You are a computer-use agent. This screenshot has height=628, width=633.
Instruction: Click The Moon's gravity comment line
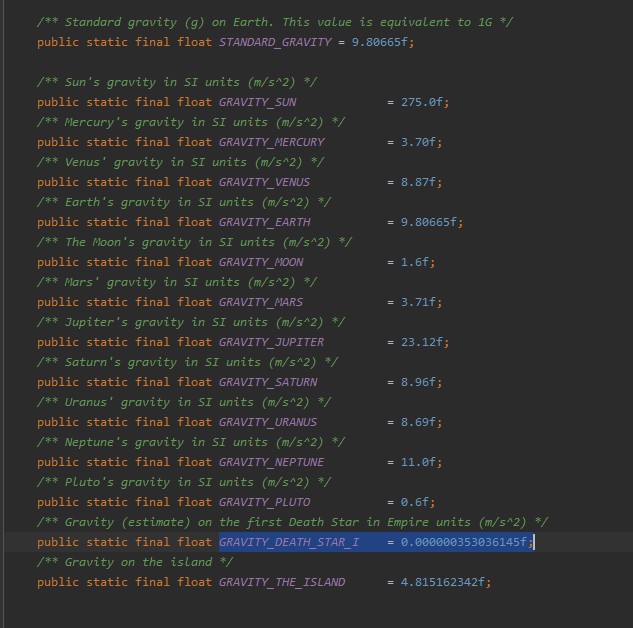(195, 242)
